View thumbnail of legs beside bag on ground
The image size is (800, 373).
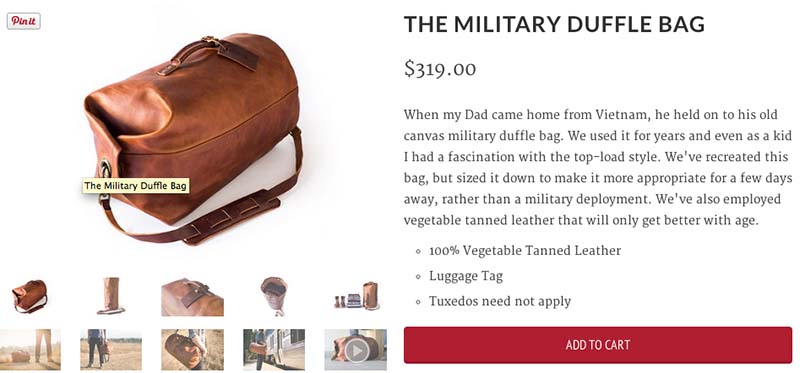[x=30, y=350]
